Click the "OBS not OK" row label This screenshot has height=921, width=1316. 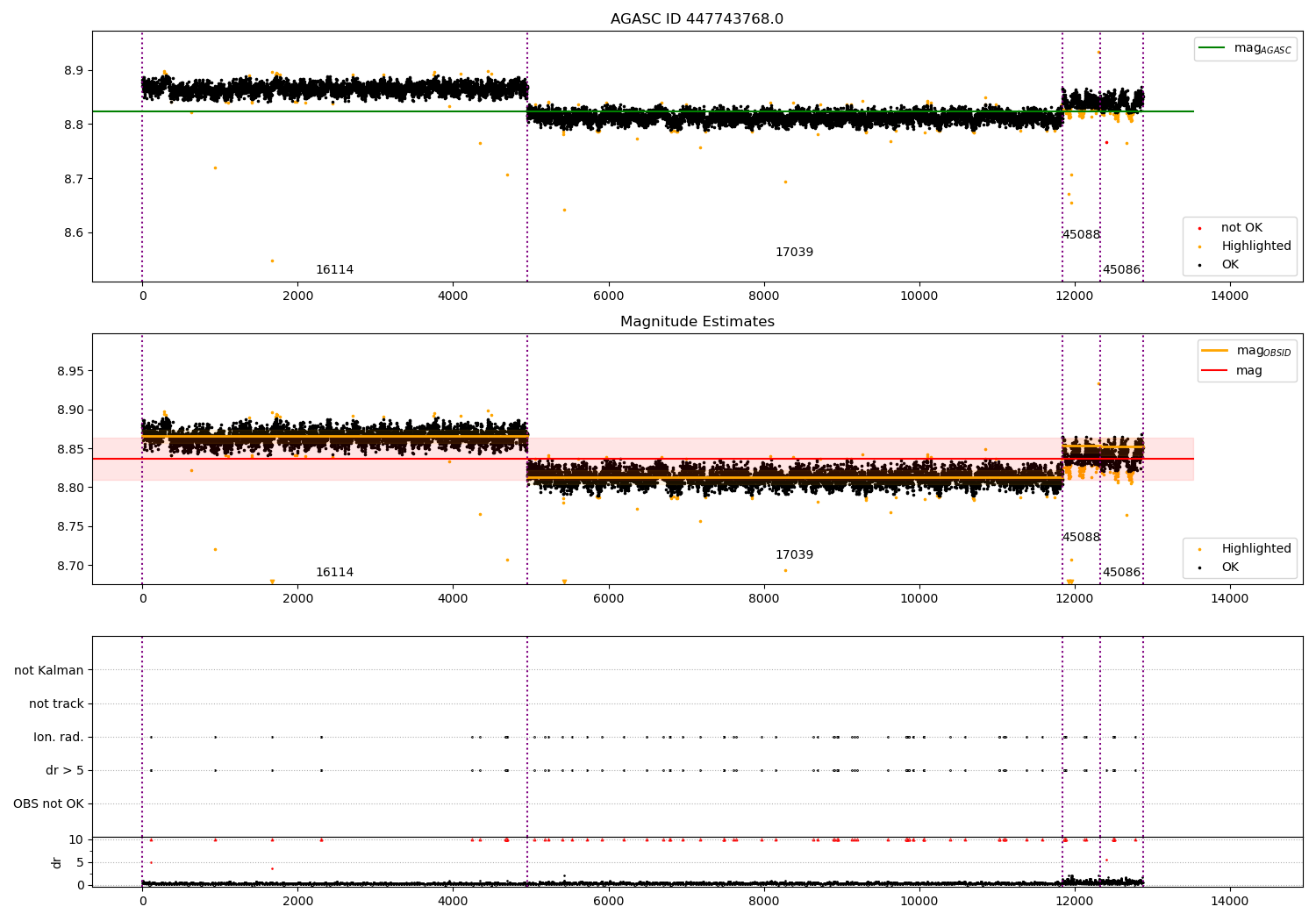pyautogui.click(x=48, y=804)
